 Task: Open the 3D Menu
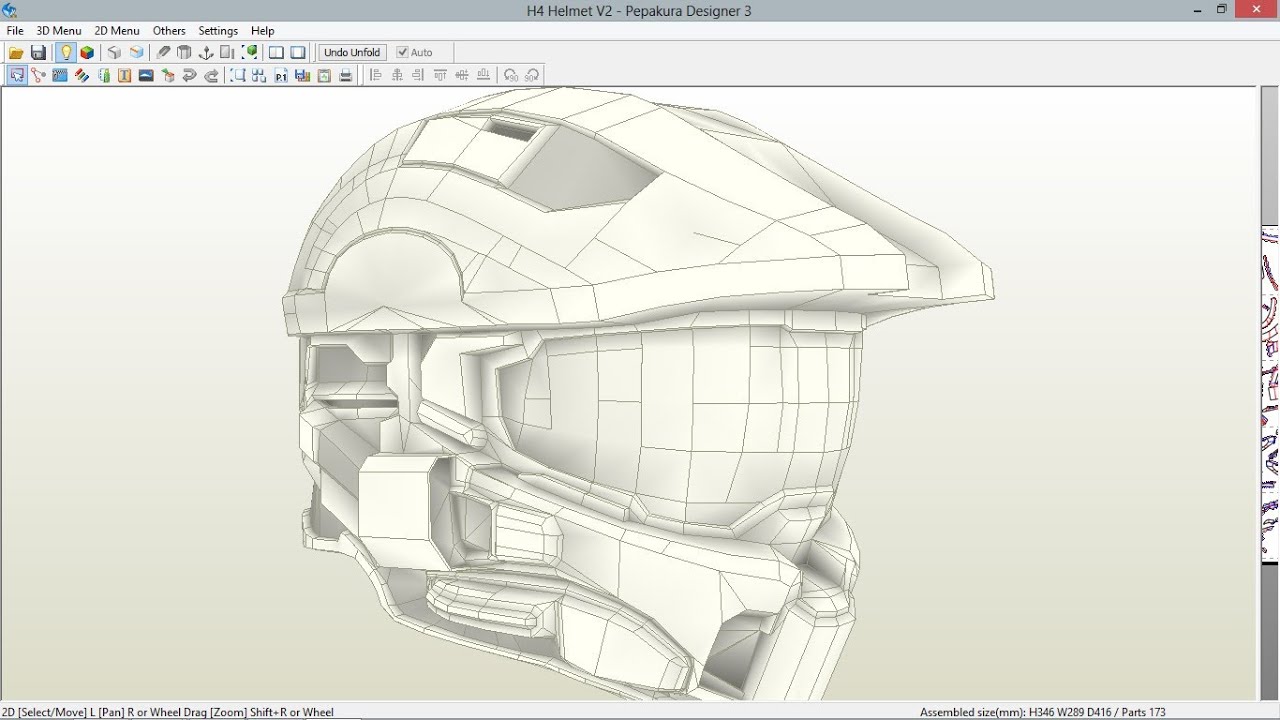coord(59,31)
